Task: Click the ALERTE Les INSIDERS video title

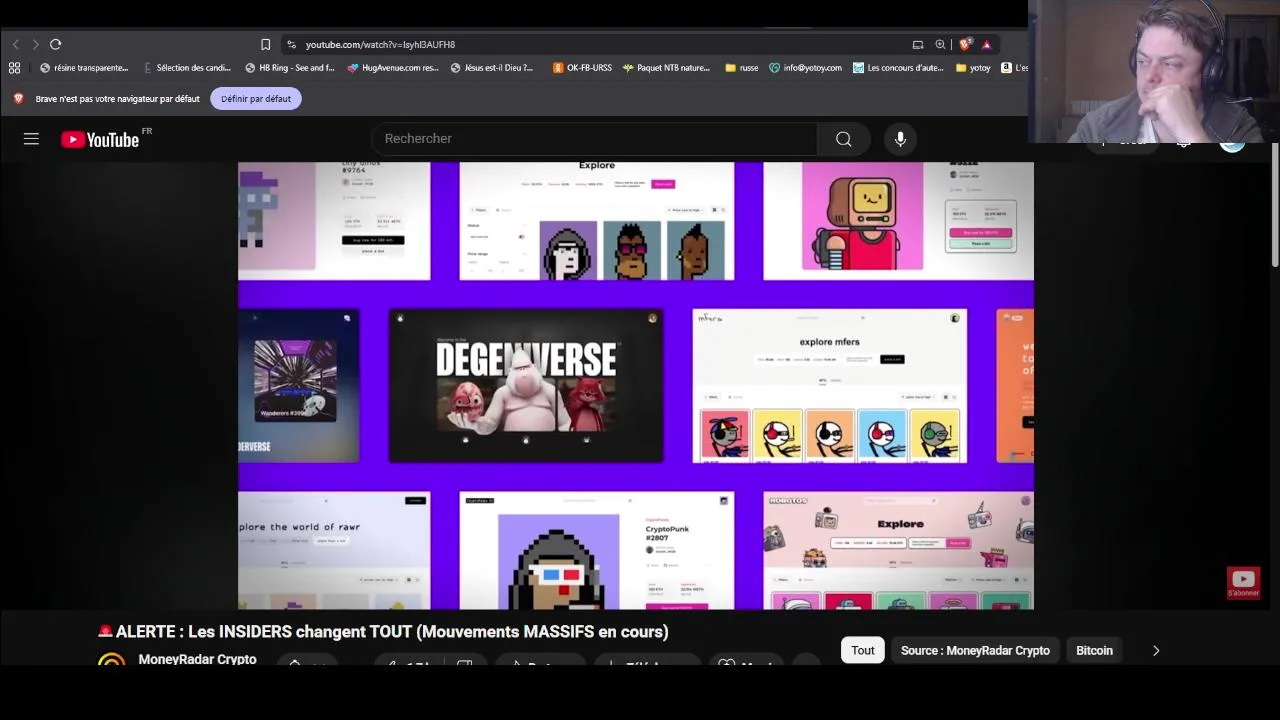Action: (x=383, y=632)
